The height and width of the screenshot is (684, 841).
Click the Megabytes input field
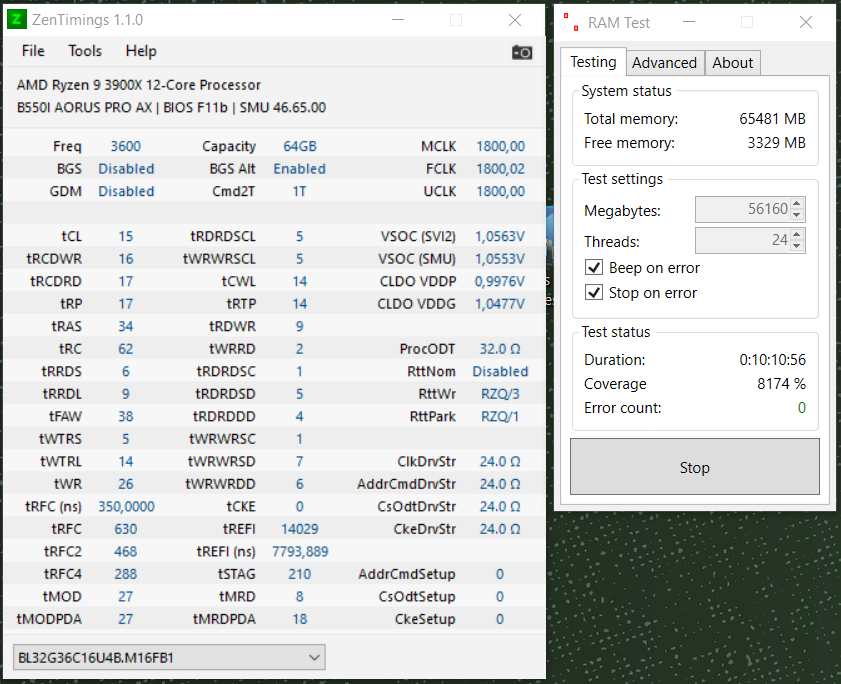(743, 209)
